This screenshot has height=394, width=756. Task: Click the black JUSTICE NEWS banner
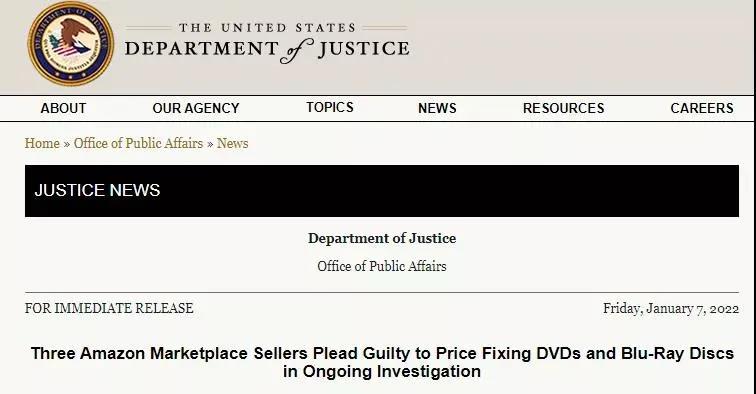(x=382, y=191)
